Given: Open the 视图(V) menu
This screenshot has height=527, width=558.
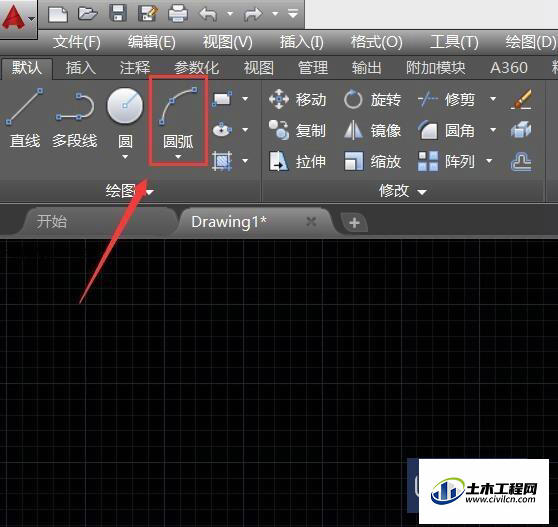Looking at the screenshot, I should (227, 42).
